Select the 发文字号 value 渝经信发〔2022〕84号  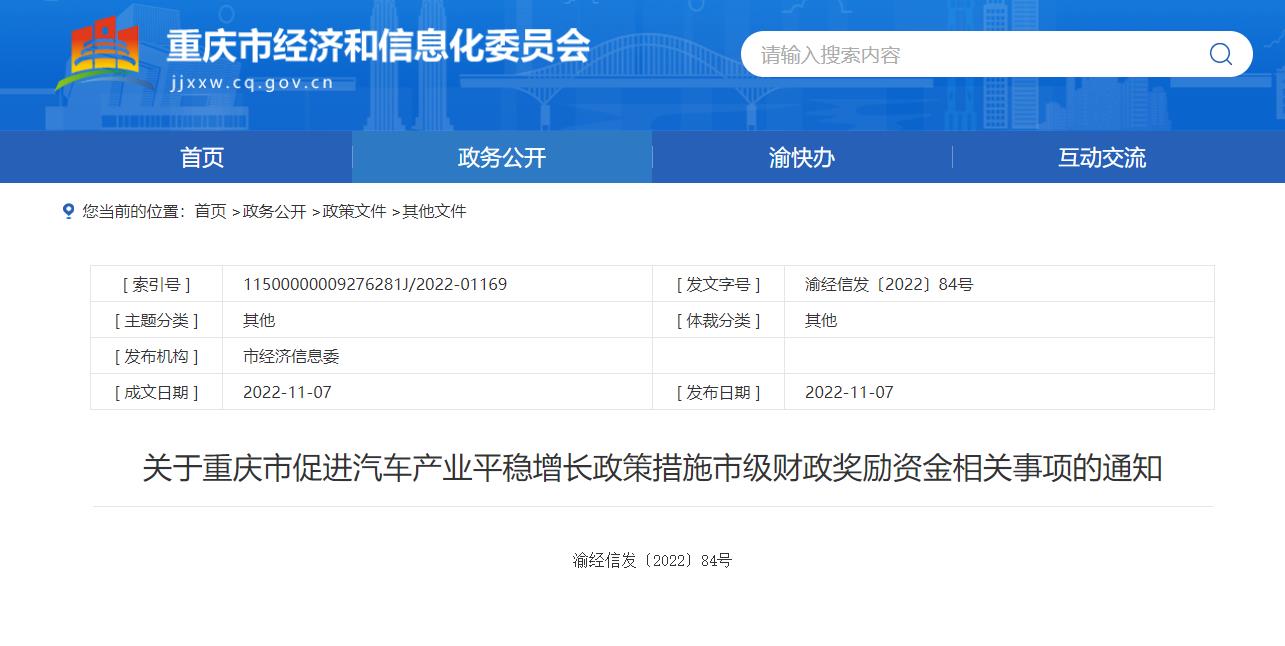(889, 284)
